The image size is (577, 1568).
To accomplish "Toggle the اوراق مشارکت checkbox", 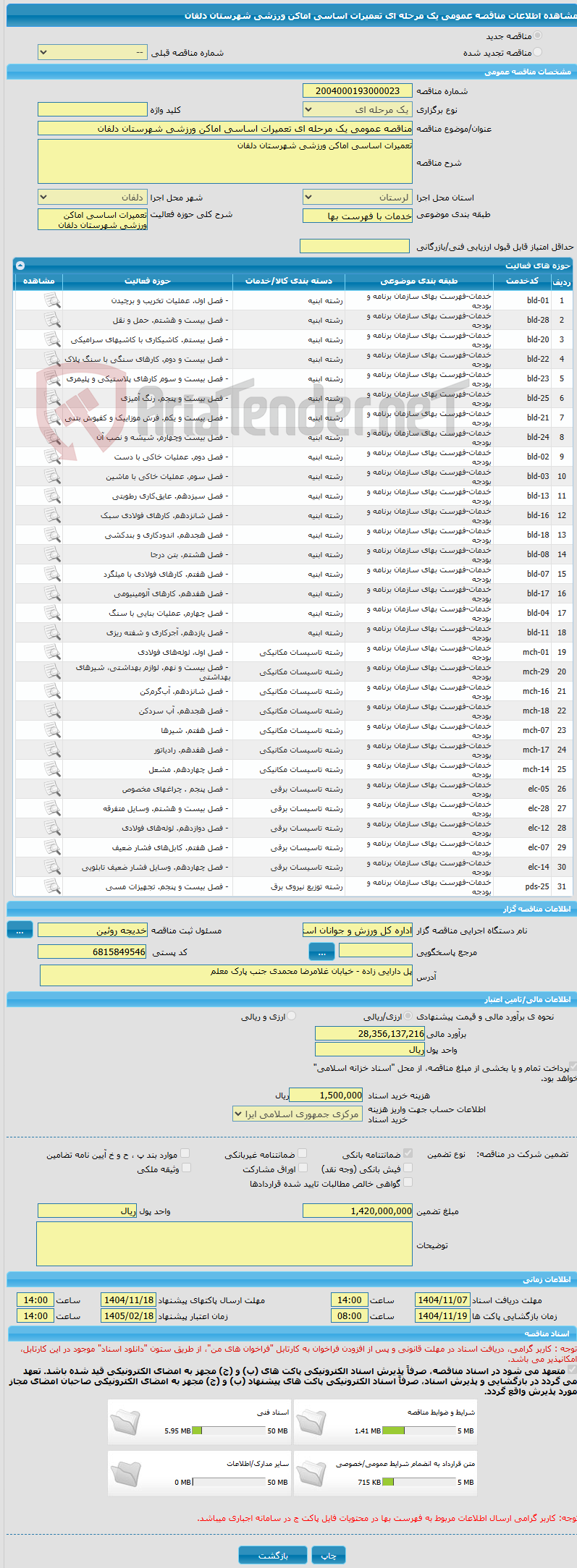I will click(x=303, y=1168).
